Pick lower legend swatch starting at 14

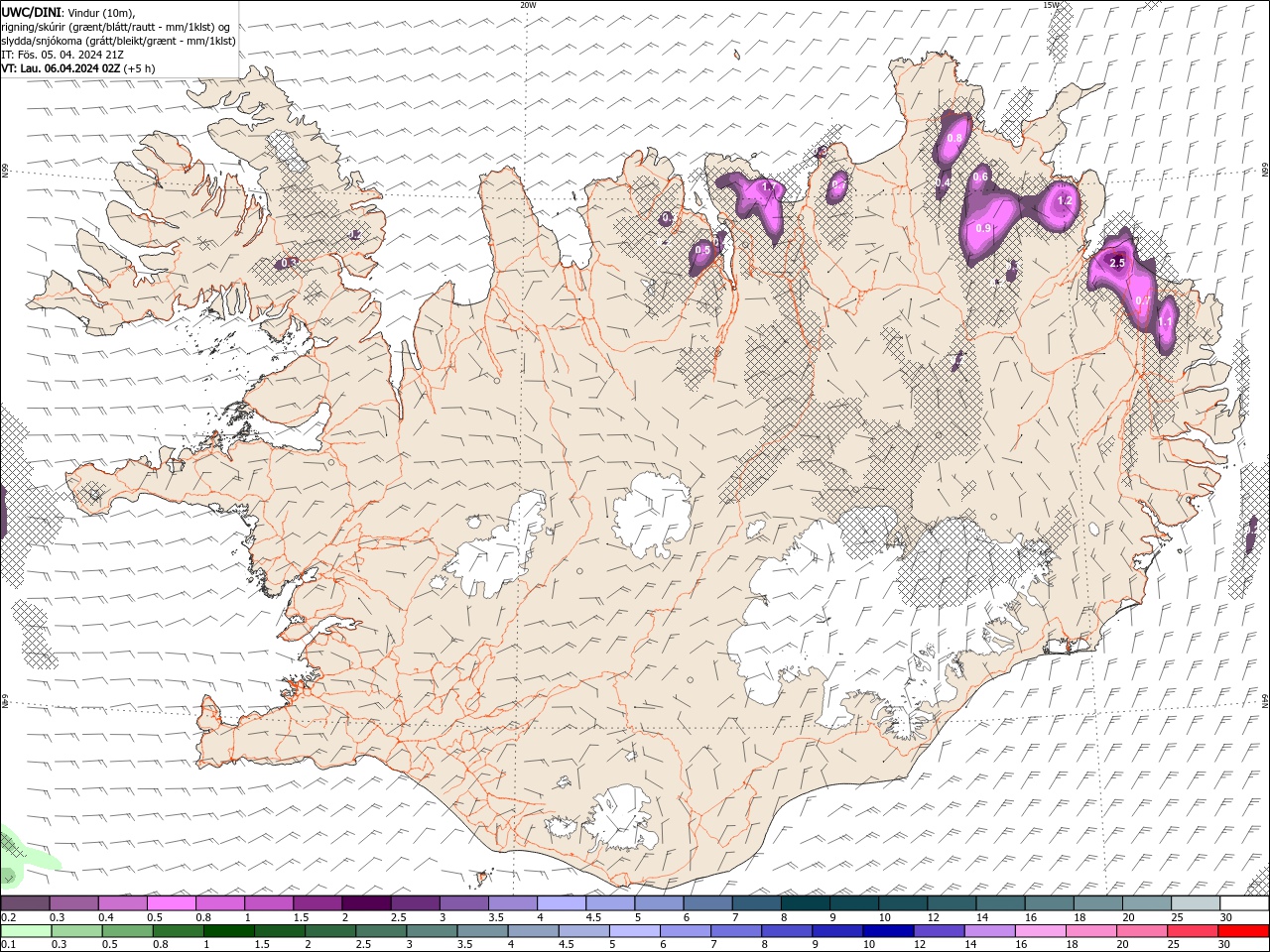[x=990, y=931]
